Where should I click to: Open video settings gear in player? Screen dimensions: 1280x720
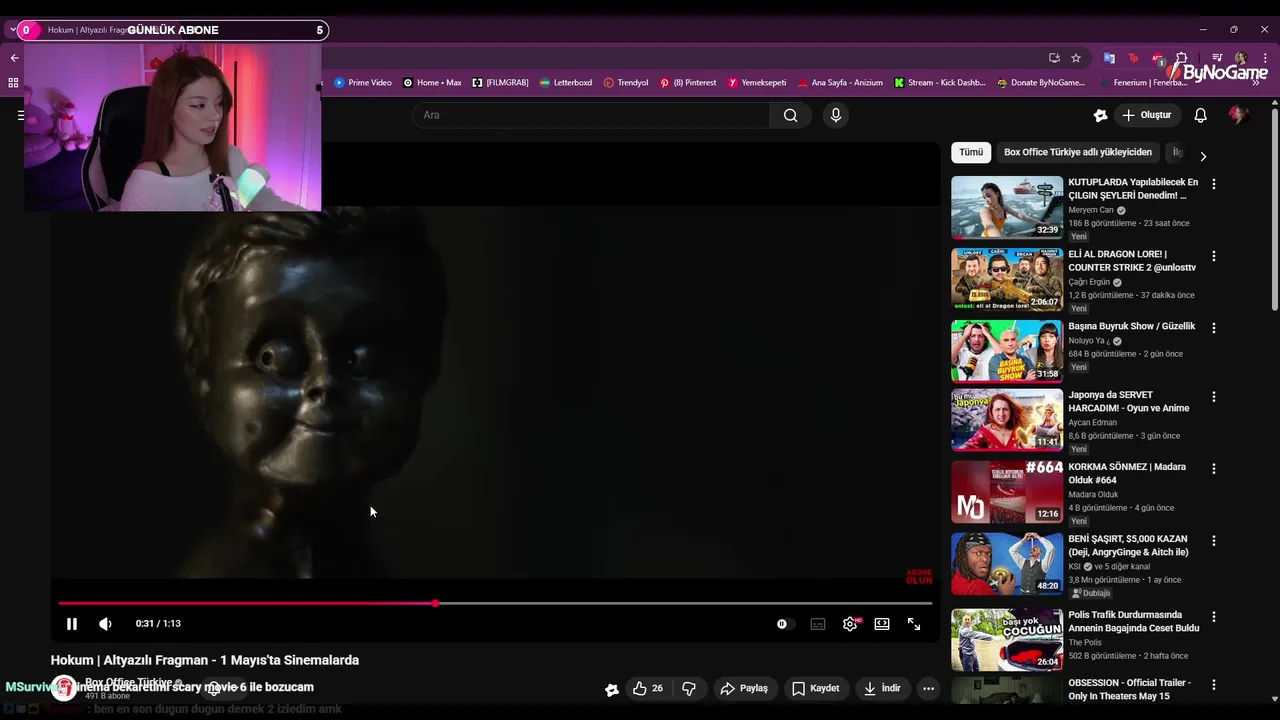click(x=850, y=624)
